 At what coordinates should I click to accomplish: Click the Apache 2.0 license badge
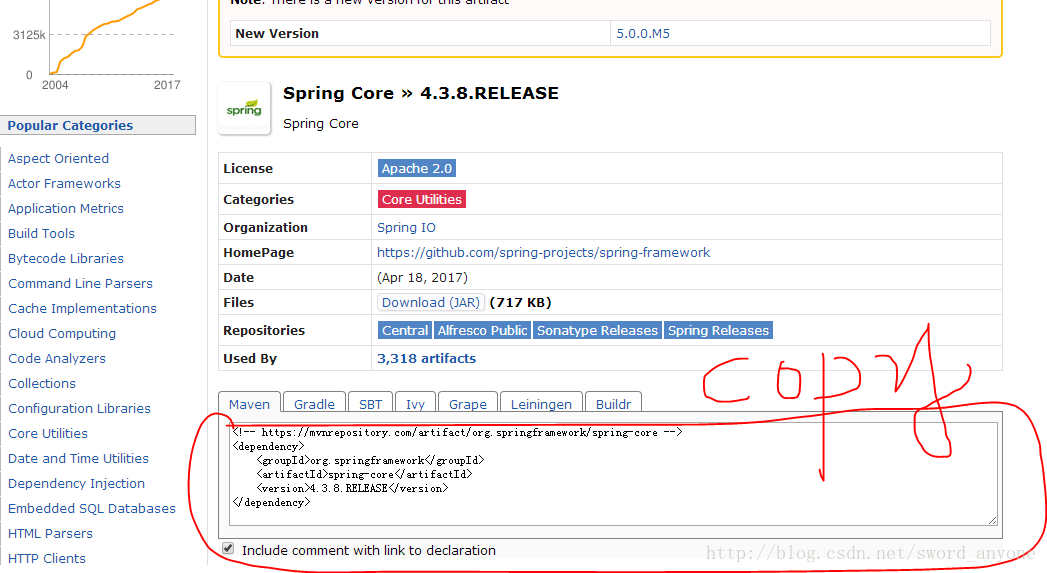tap(417, 168)
